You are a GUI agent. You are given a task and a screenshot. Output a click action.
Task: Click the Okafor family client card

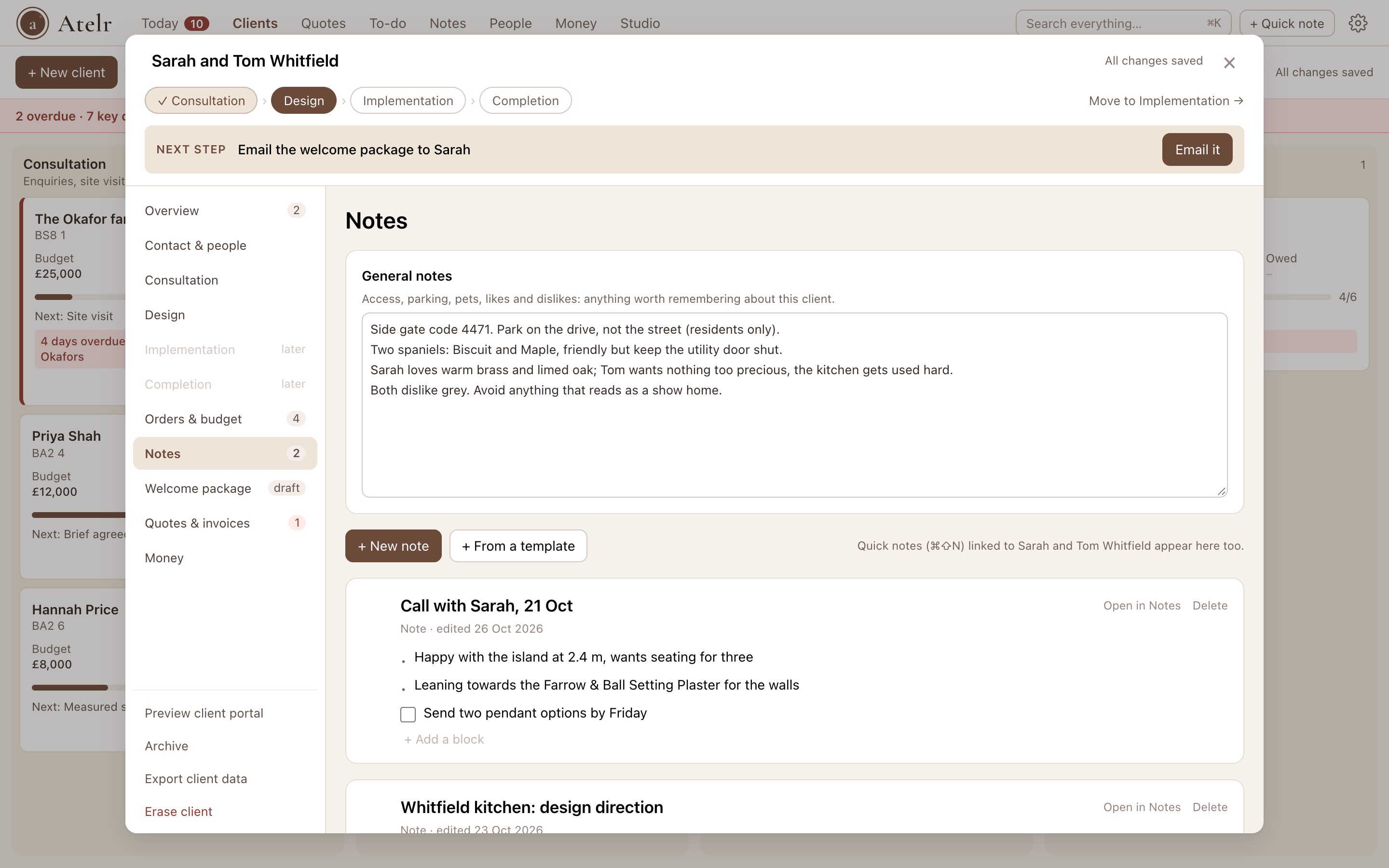(x=73, y=301)
